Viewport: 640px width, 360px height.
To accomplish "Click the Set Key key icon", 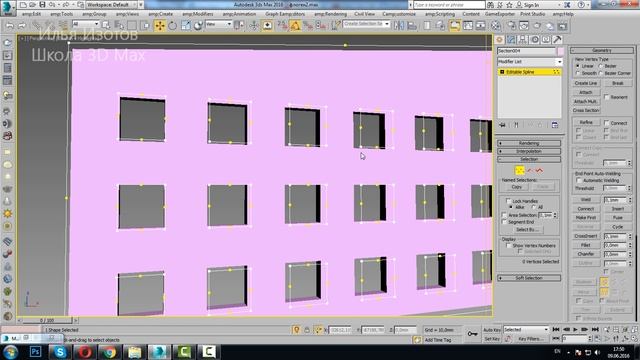I will tap(473, 334).
